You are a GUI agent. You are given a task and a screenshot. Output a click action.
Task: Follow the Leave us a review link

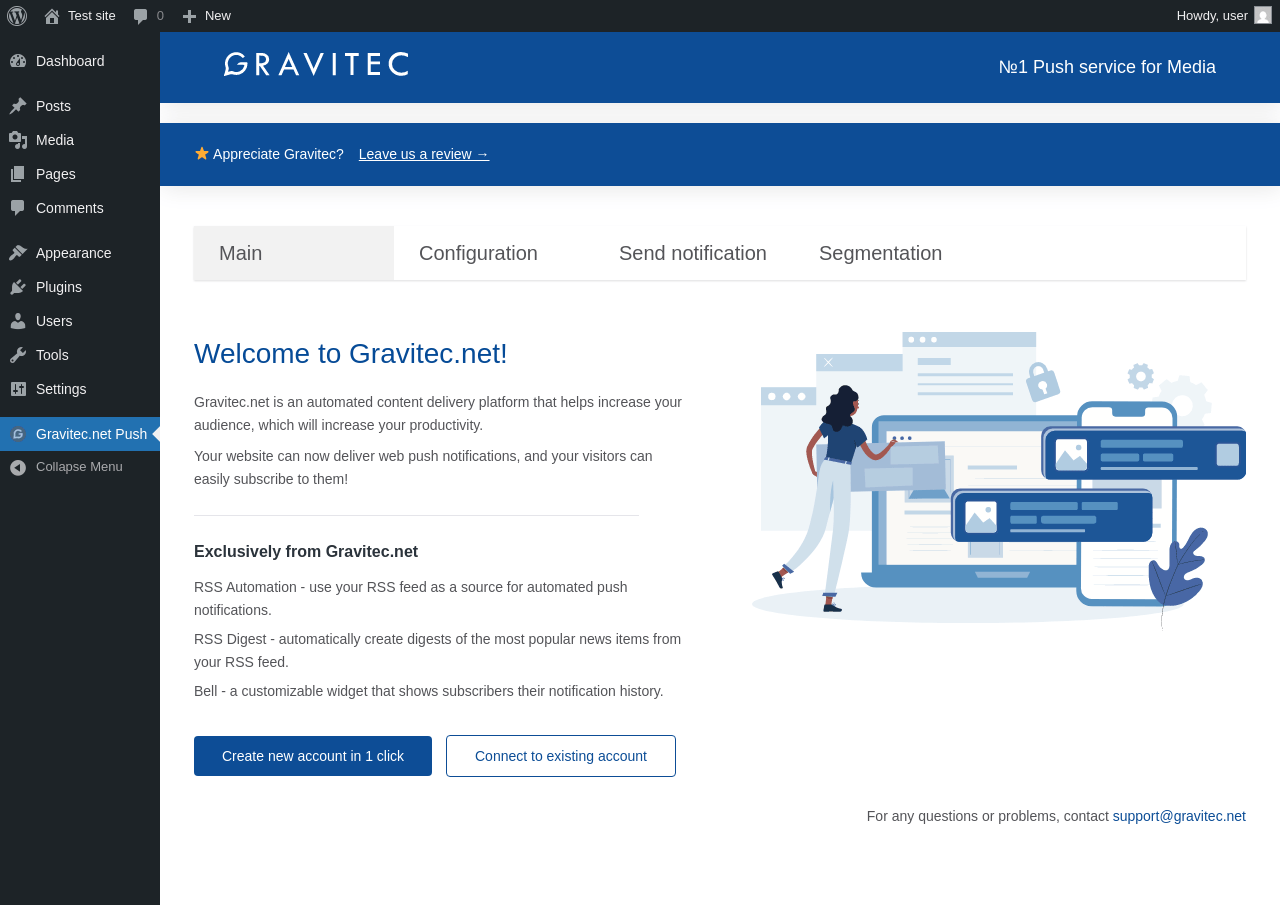[x=424, y=154]
